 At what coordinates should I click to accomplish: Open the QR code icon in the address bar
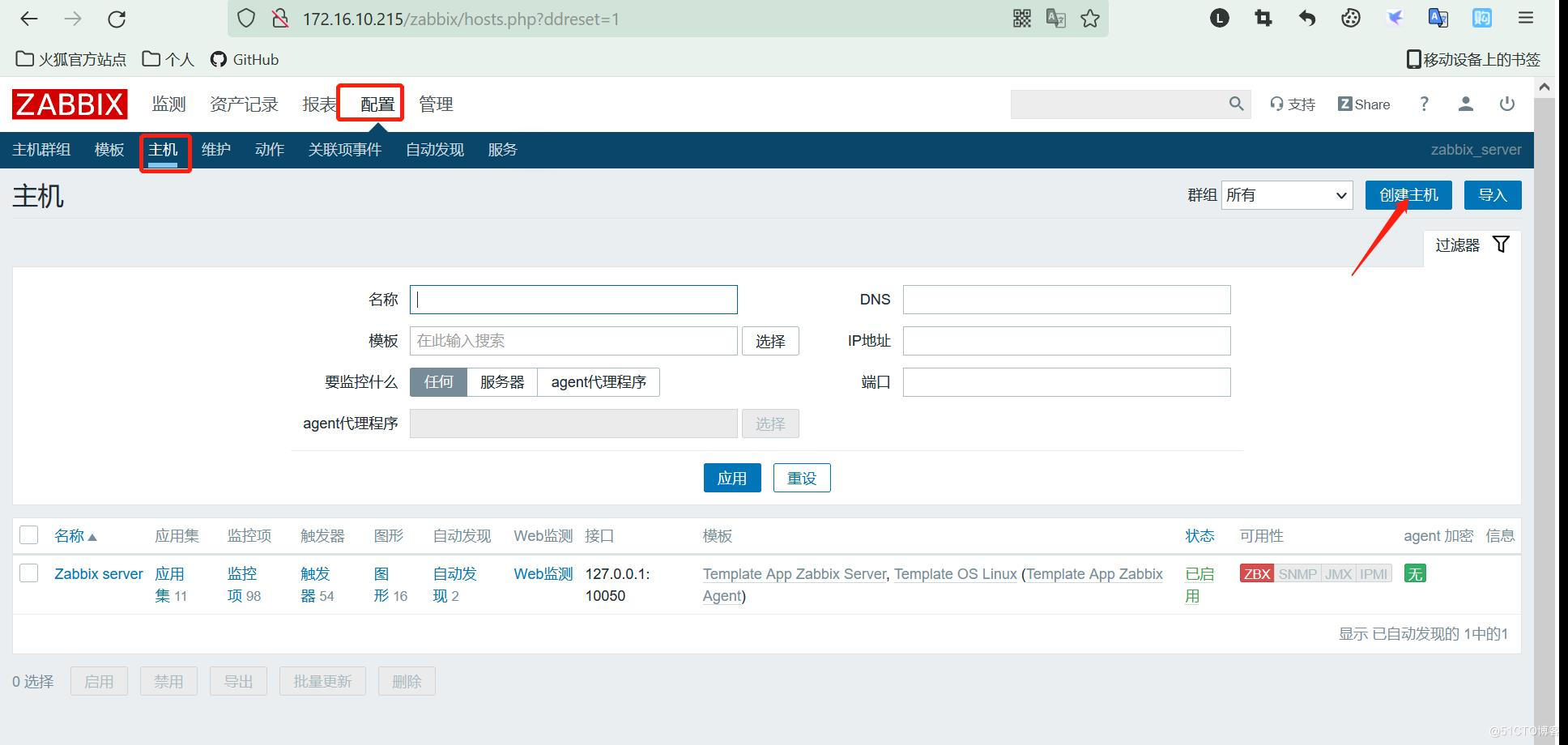(x=1022, y=19)
